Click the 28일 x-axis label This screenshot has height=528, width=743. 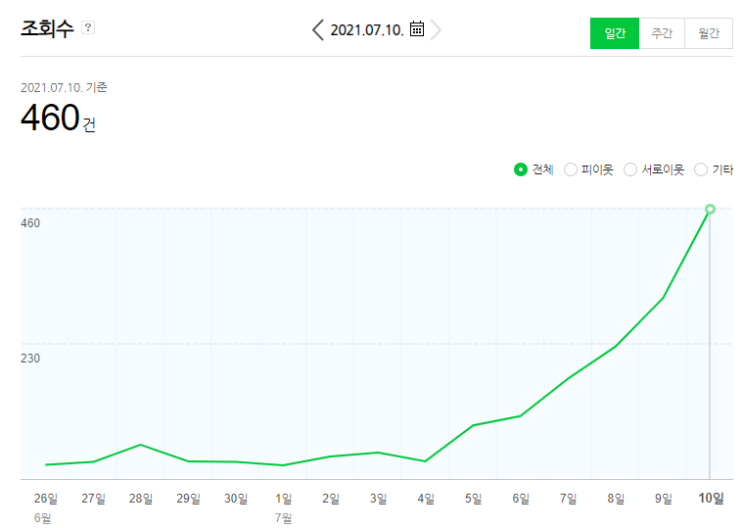coord(141,498)
